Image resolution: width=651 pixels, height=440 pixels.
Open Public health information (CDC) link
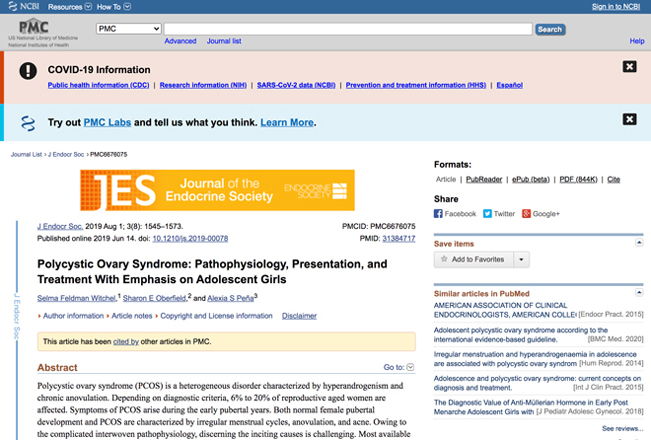coord(98,85)
